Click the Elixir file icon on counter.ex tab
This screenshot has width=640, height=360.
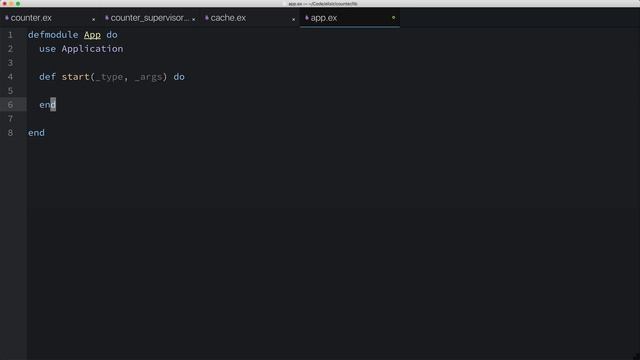point(7,18)
